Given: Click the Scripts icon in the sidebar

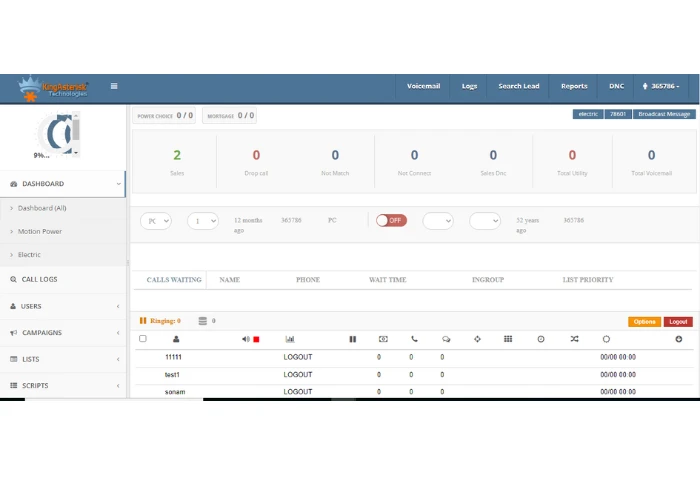Looking at the screenshot, I should click(x=13, y=385).
